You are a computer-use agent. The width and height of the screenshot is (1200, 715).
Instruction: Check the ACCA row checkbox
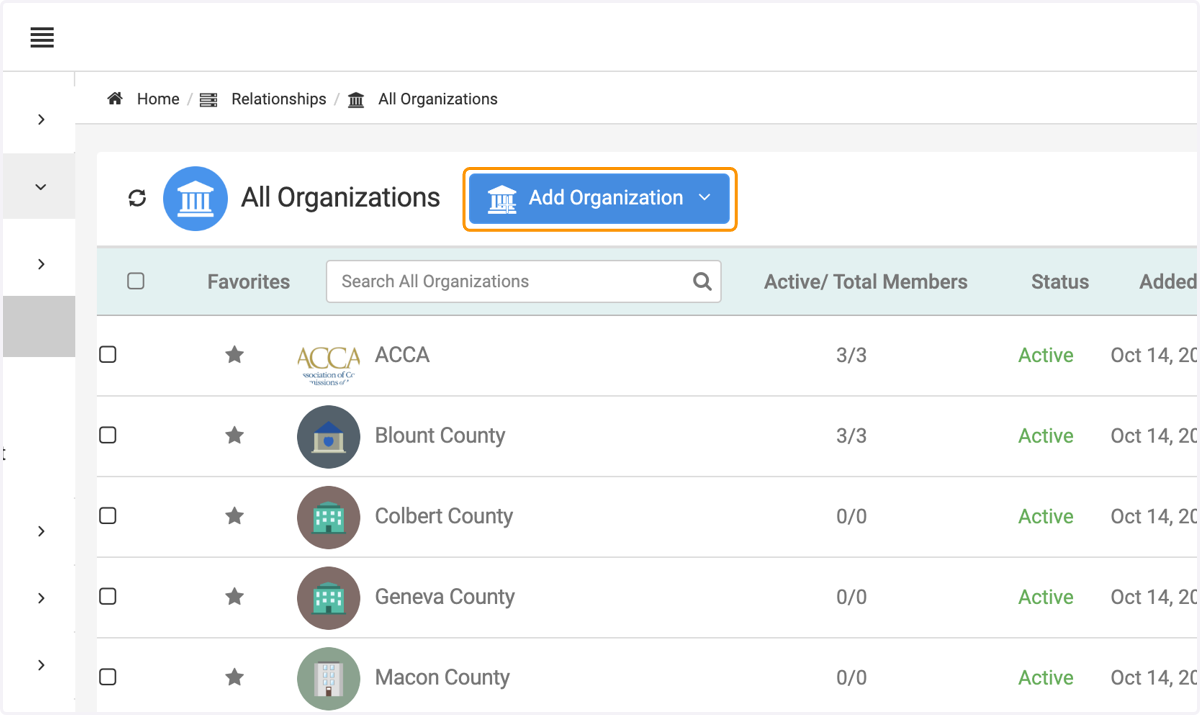[x=108, y=354]
